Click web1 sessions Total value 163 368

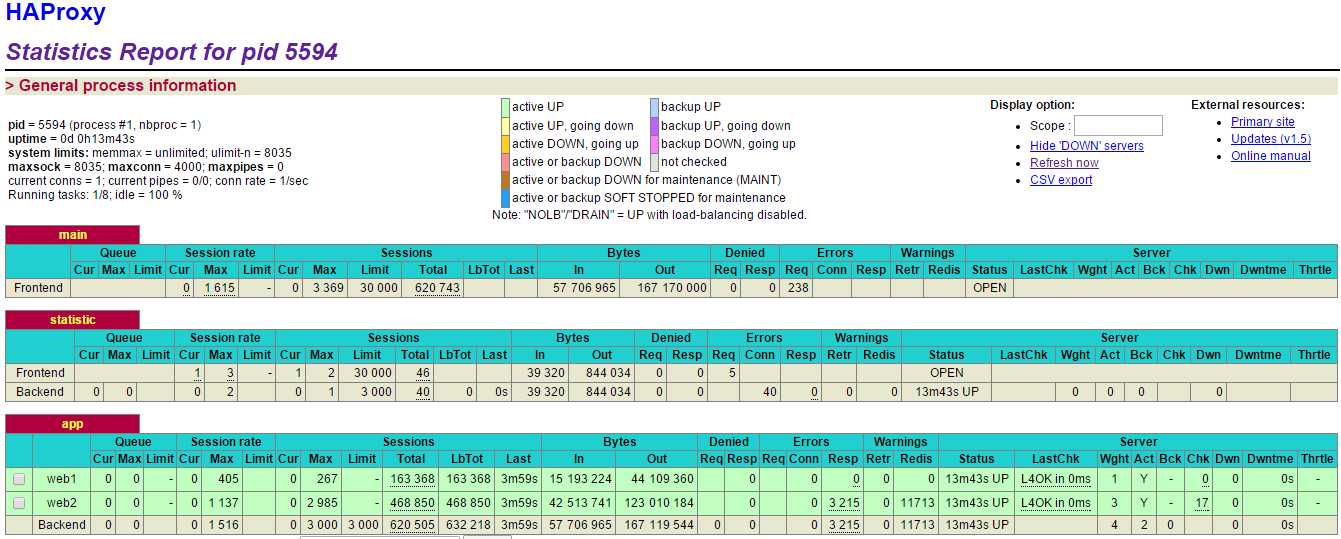point(413,479)
